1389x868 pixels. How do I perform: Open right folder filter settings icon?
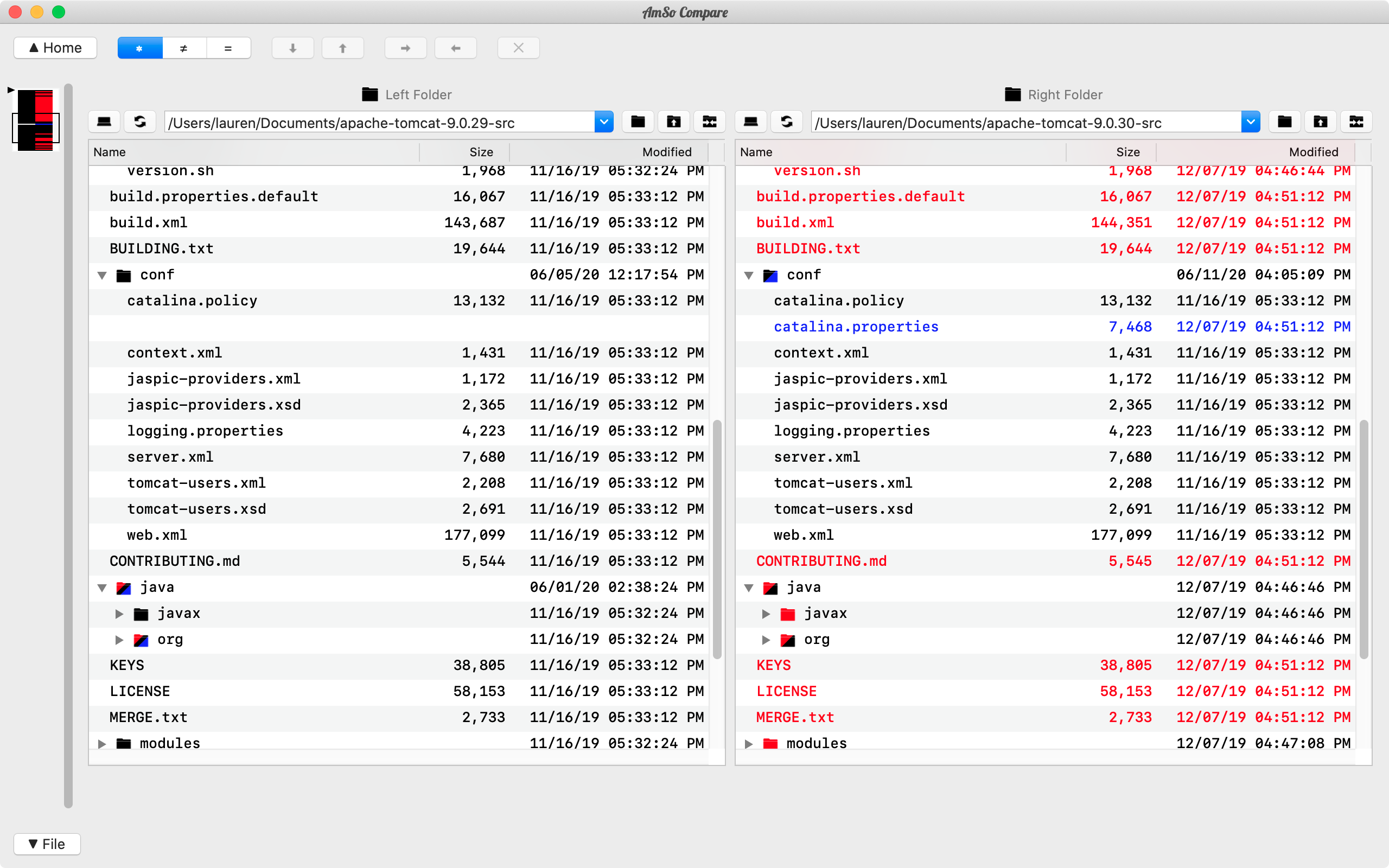click(x=1357, y=122)
